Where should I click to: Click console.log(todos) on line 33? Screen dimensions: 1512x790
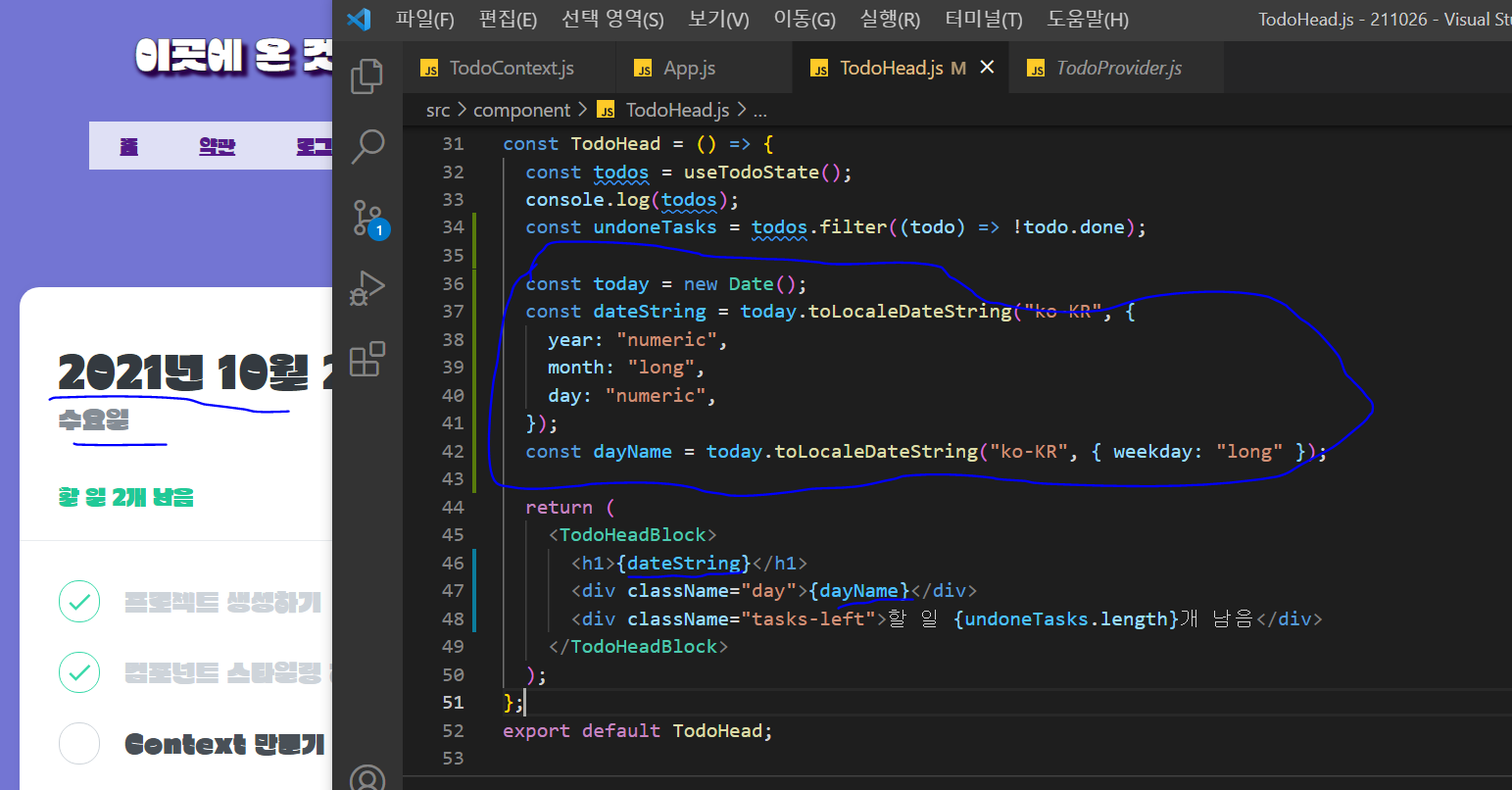[632, 200]
